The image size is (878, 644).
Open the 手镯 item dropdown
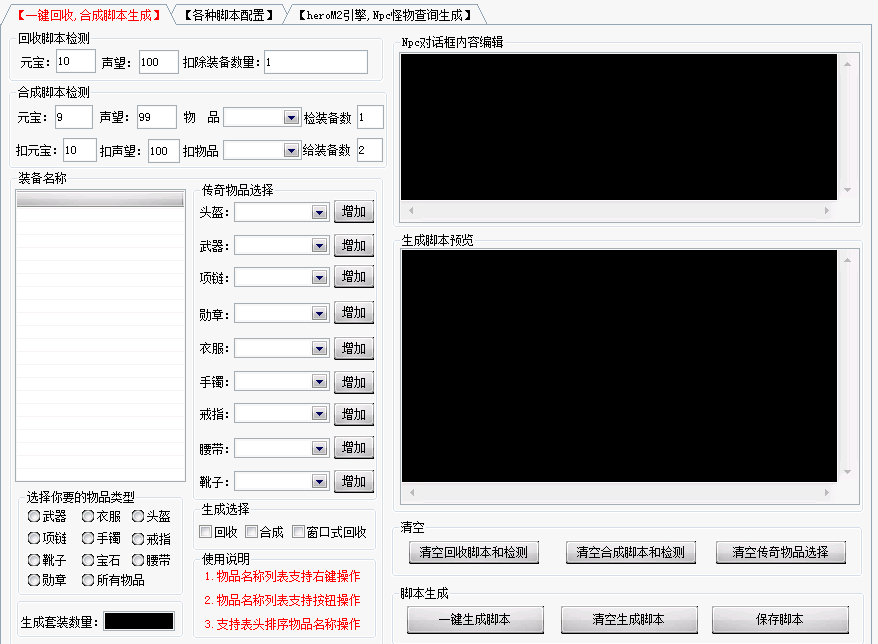(x=319, y=381)
